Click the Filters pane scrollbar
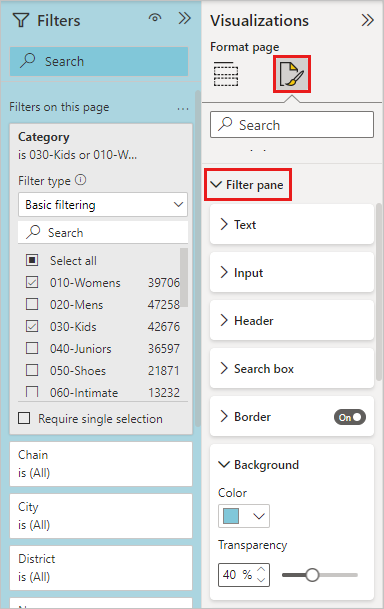Viewport: 384px width, 609px height. pyautogui.click(x=198, y=258)
